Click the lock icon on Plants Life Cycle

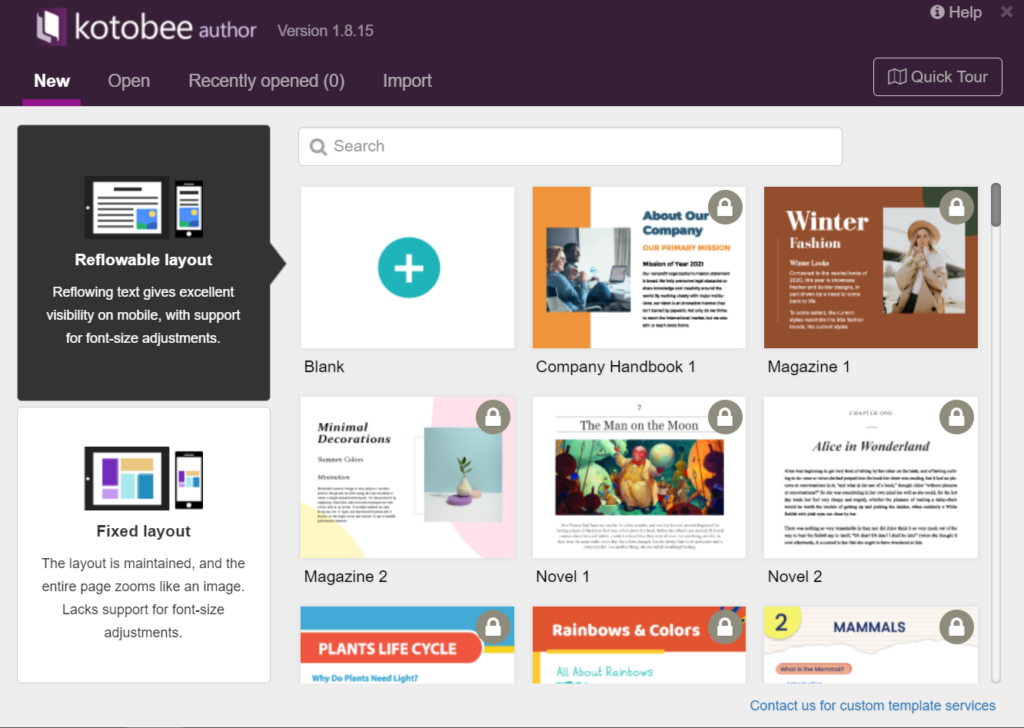coord(493,627)
